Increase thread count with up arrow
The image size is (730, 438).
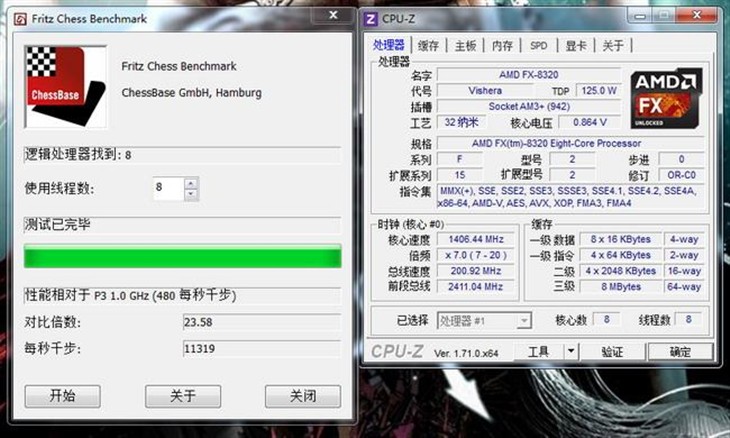pos(190,183)
